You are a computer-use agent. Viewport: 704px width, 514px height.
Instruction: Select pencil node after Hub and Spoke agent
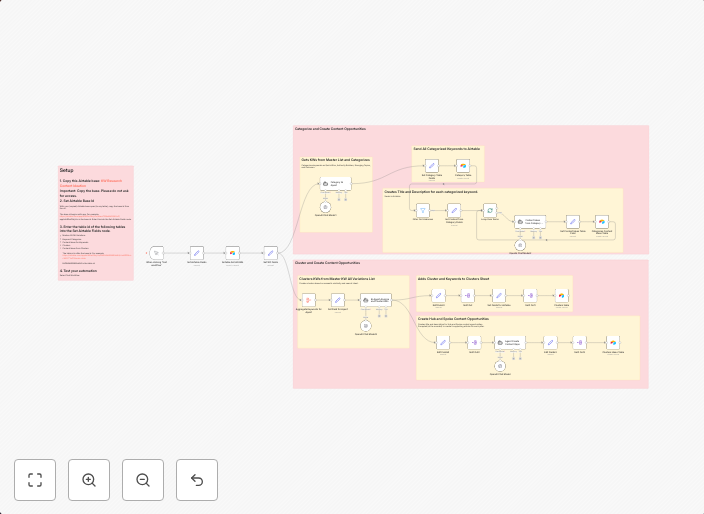point(550,343)
